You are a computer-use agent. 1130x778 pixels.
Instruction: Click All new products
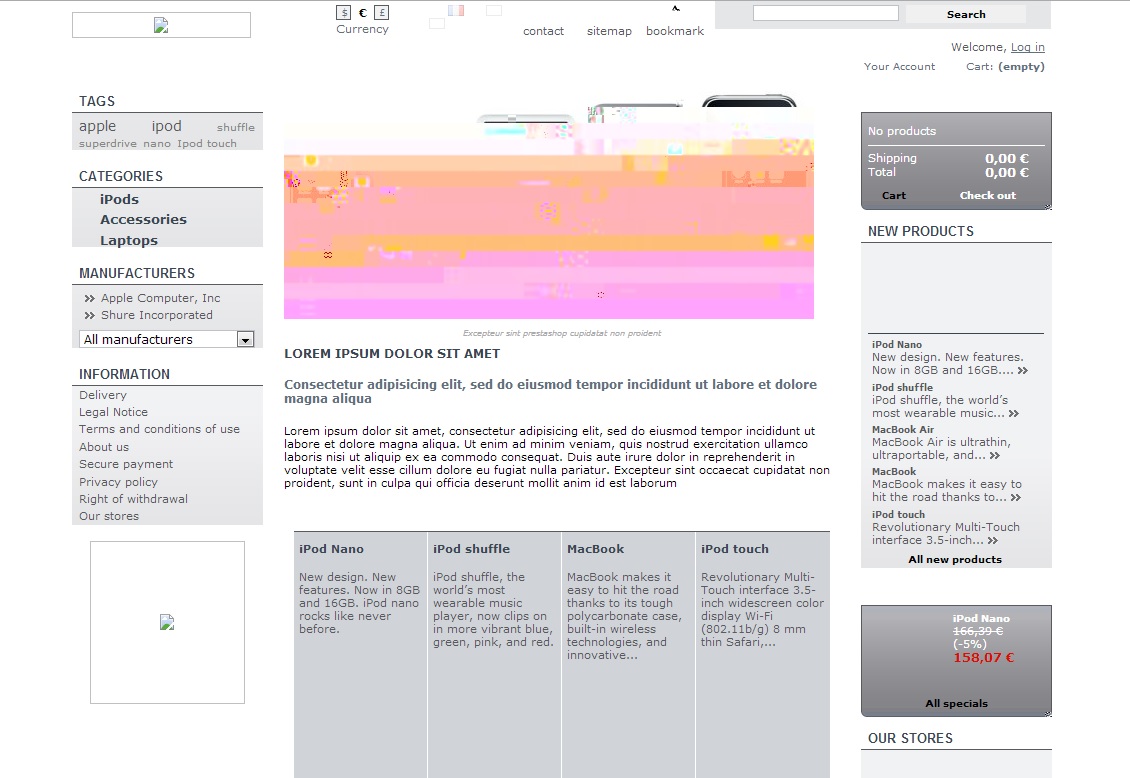[x=955, y=560]
